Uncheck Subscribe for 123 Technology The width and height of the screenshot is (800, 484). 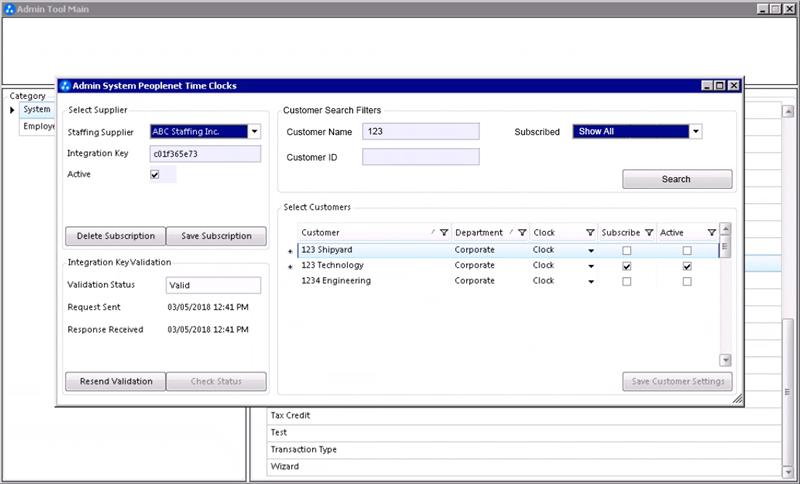pos(627,266)
